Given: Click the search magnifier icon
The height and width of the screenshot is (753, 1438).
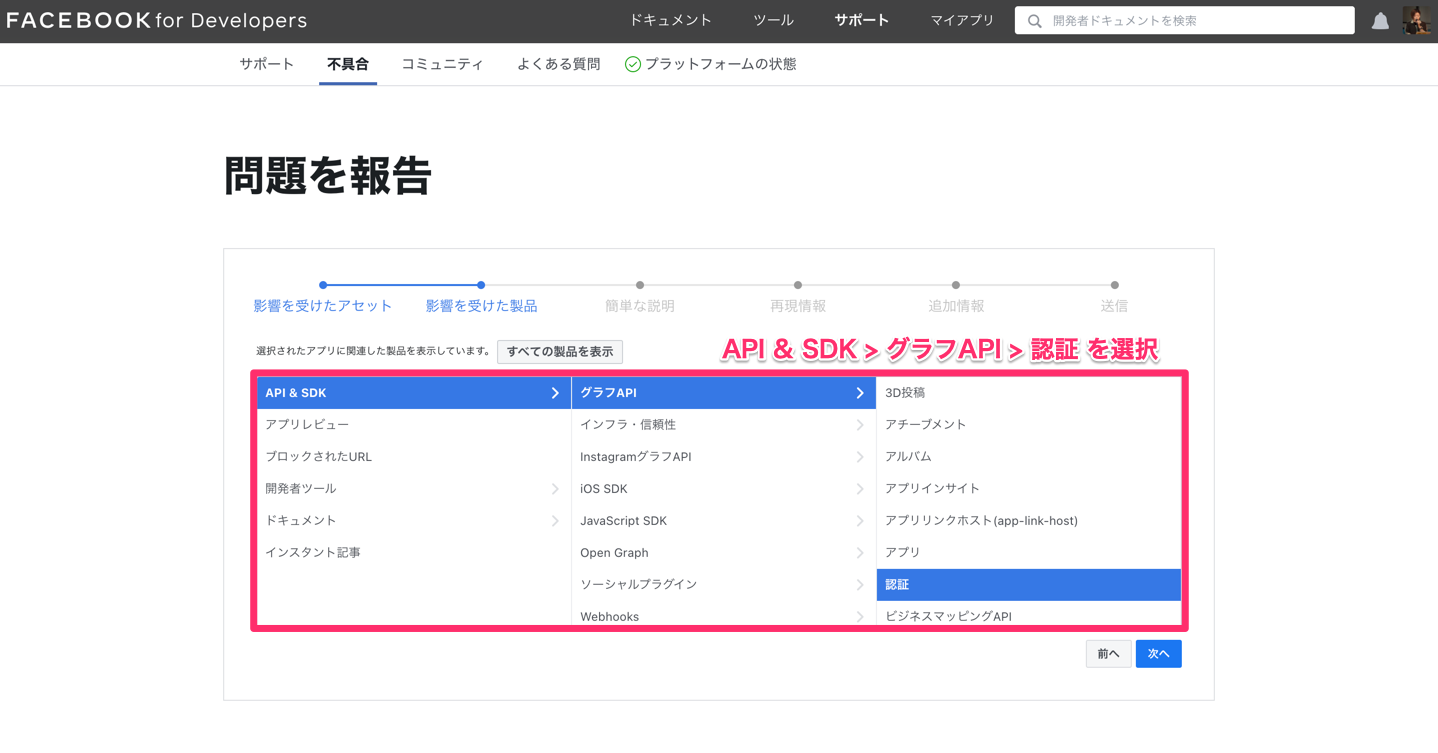Looking at the screenshot, I should click(x=1035, y=21).
